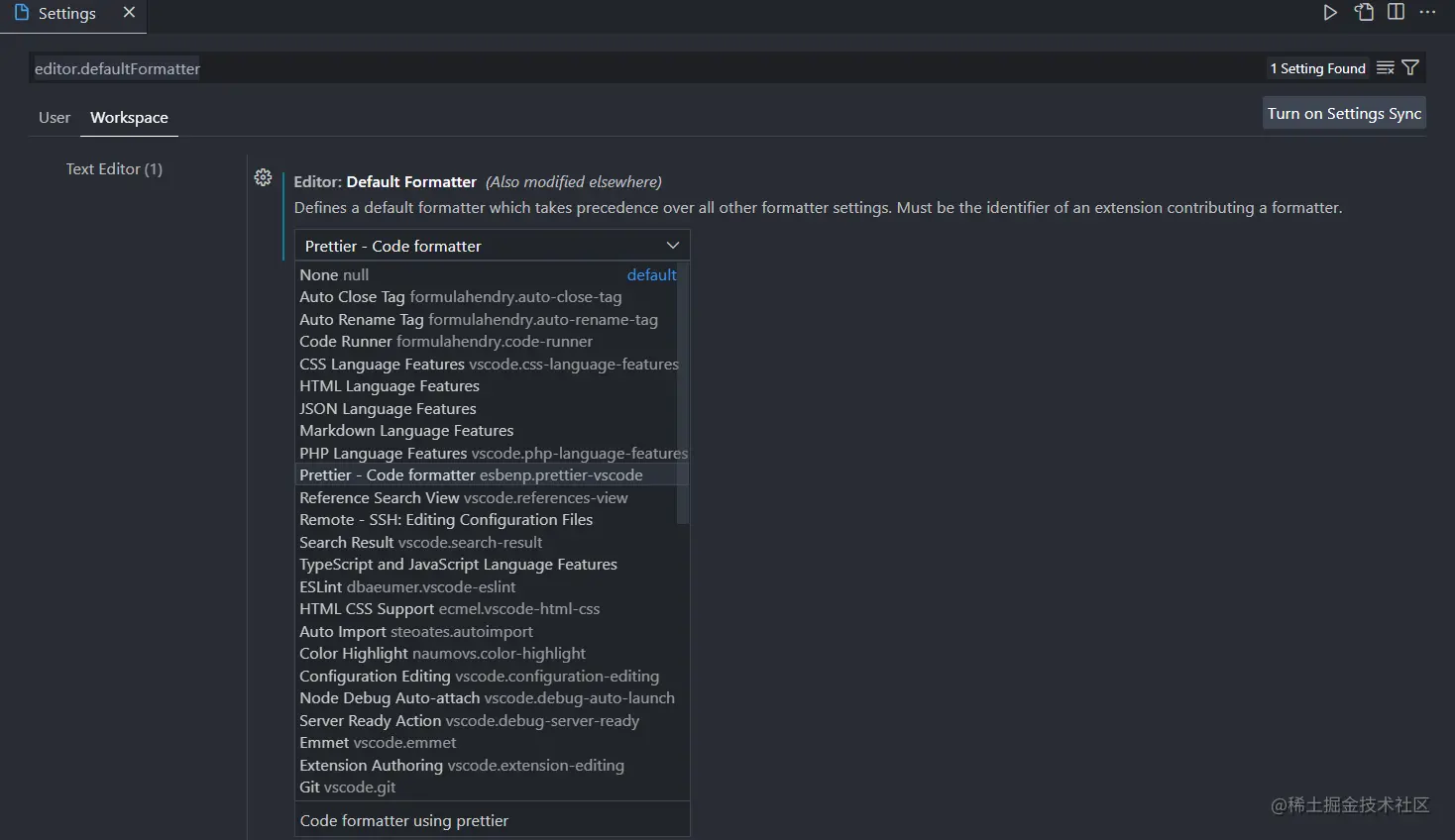This screenshot has height=840, width=1455.
Task: Choose None null option
Action: [x=487, y=275]
